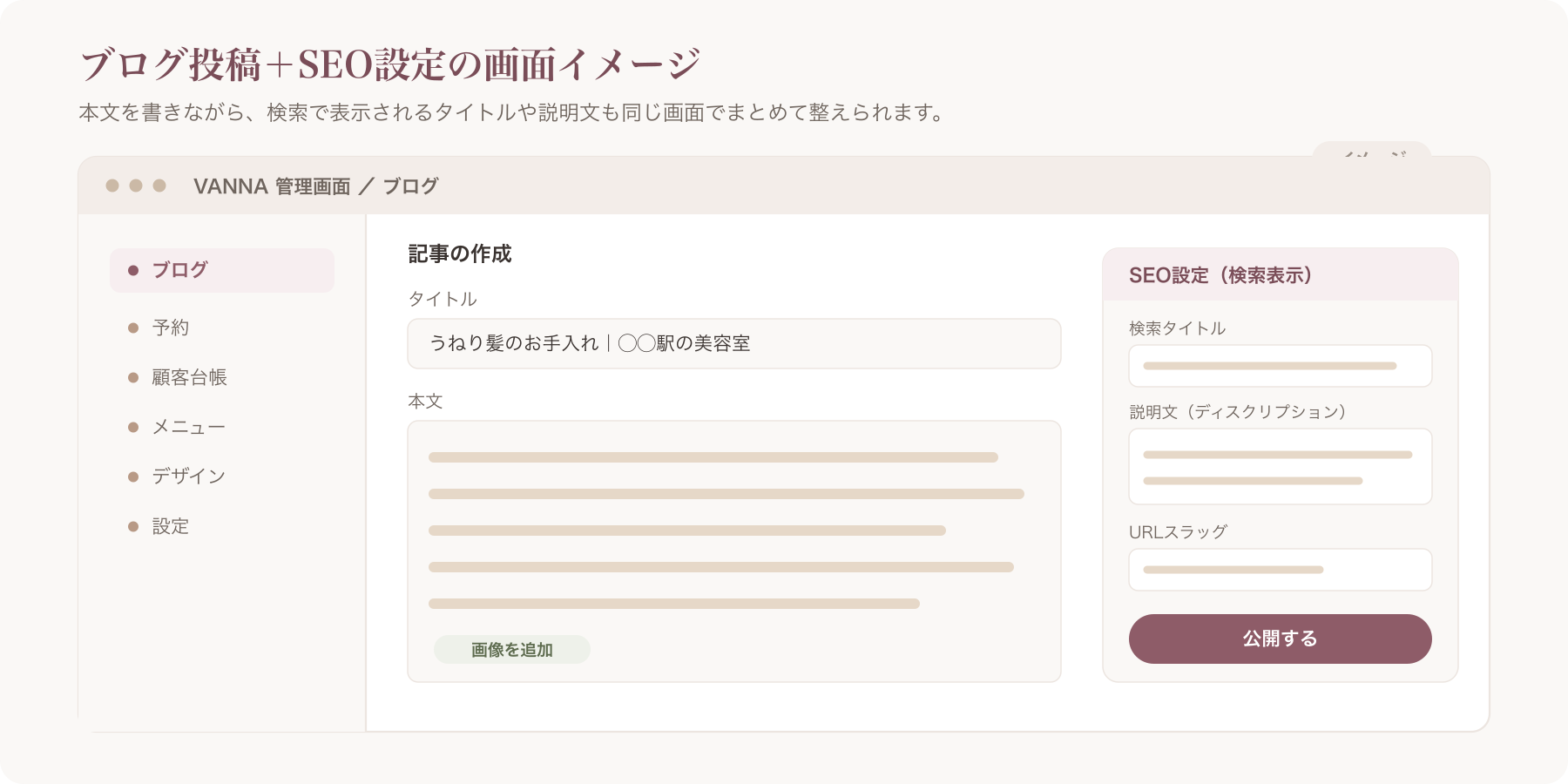Image resolution: width=1568 pixels, height=784 pixels.
Task: Click the VANNA 管理画面 / ブログ title text
Action: coord(316,186)
